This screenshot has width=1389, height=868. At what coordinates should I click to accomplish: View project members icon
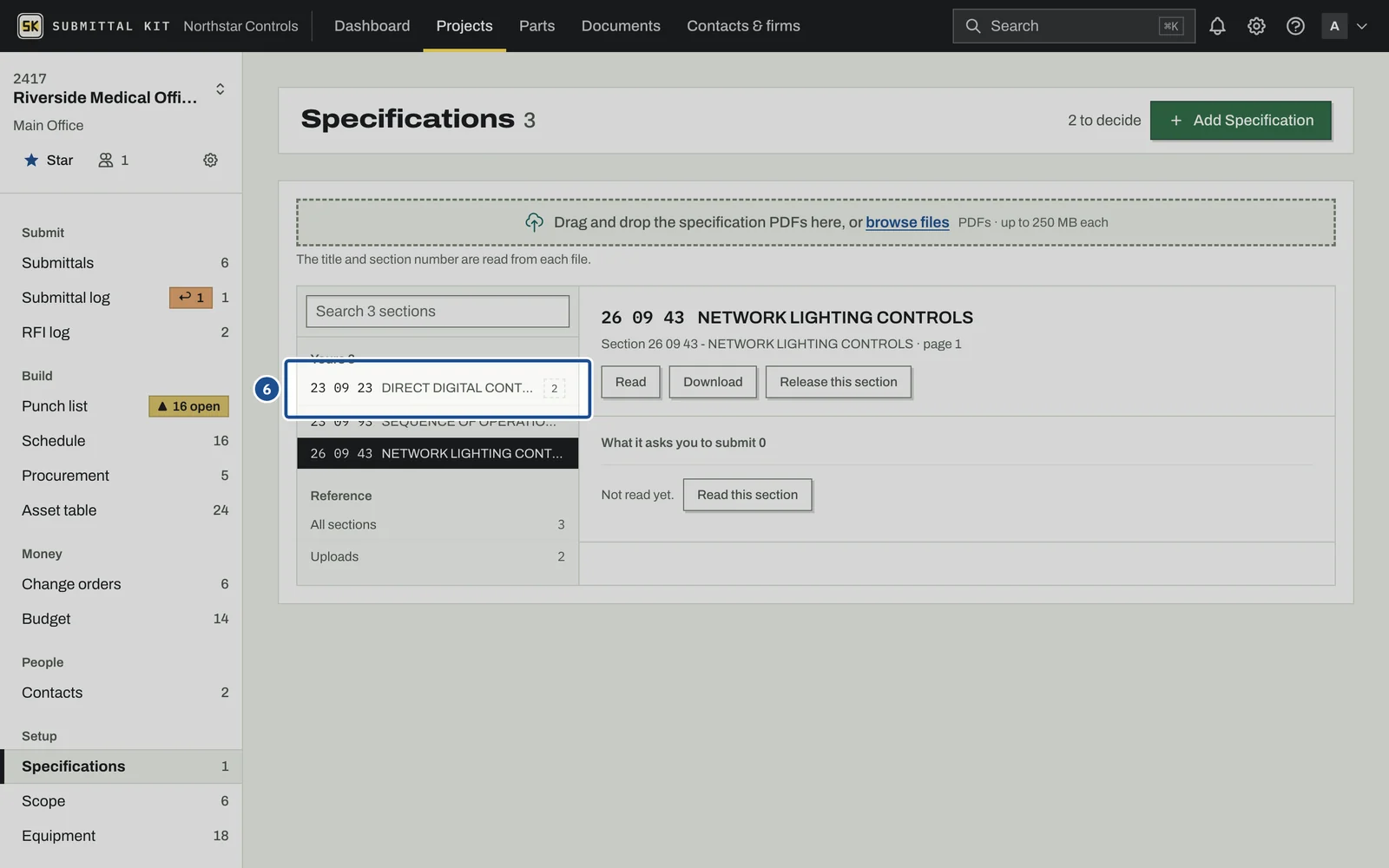coord(113,160)
